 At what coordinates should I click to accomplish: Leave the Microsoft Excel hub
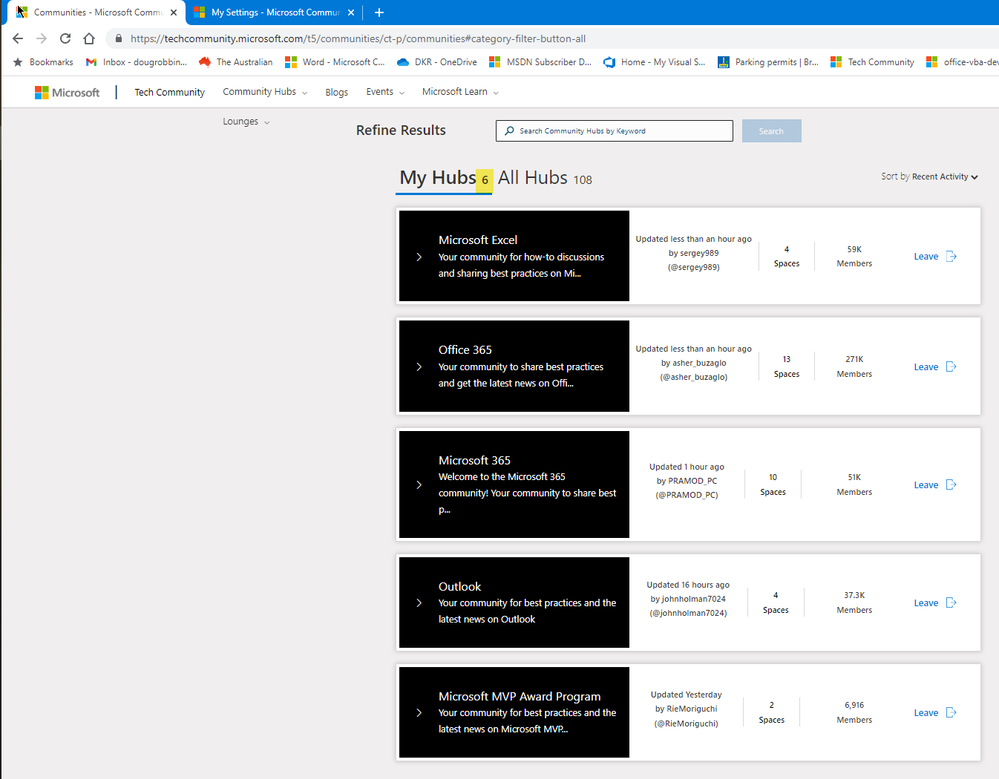click(935, 256)
